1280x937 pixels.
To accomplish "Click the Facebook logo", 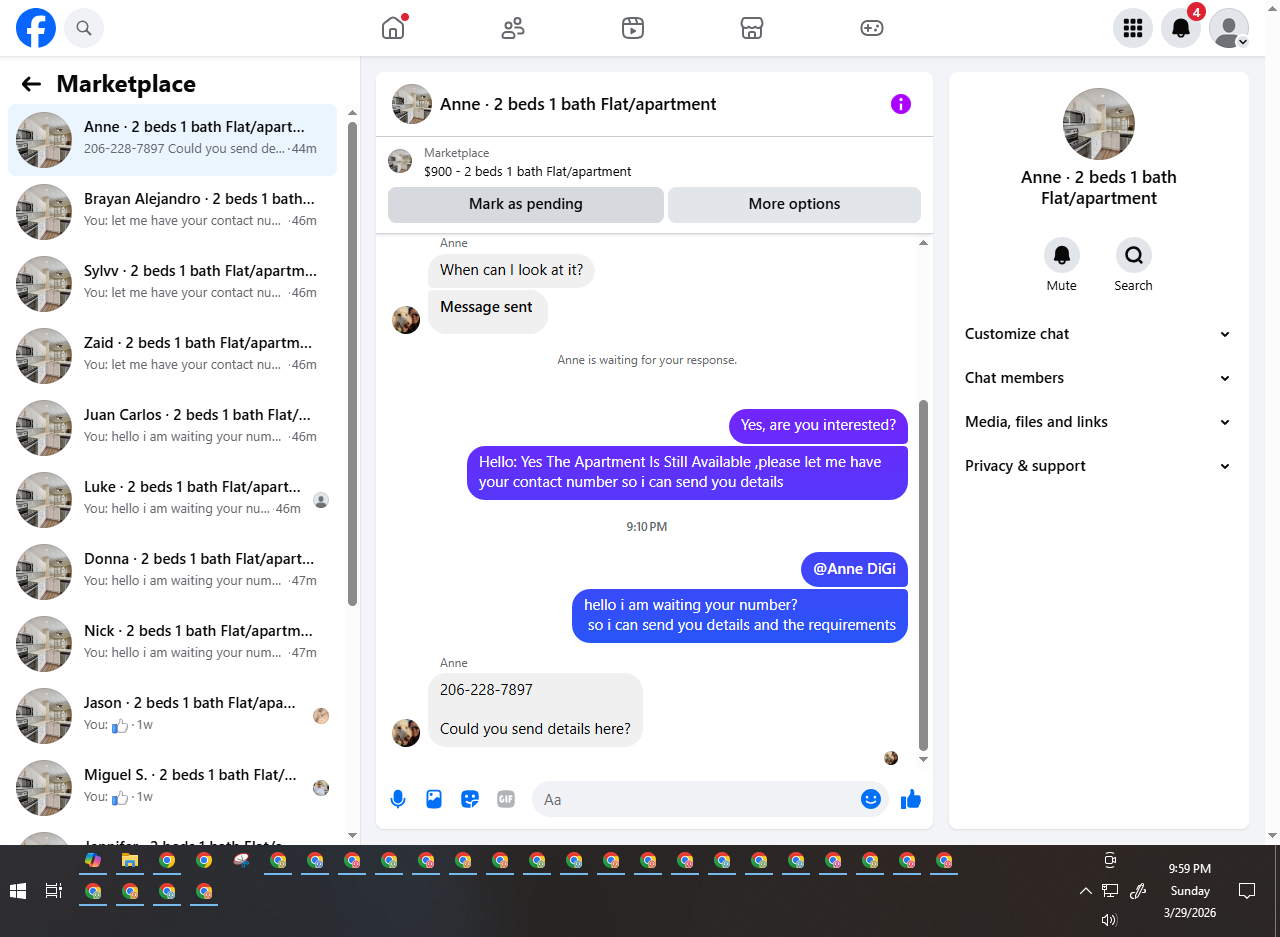I will pyautogui.click(x=36, y=28).
